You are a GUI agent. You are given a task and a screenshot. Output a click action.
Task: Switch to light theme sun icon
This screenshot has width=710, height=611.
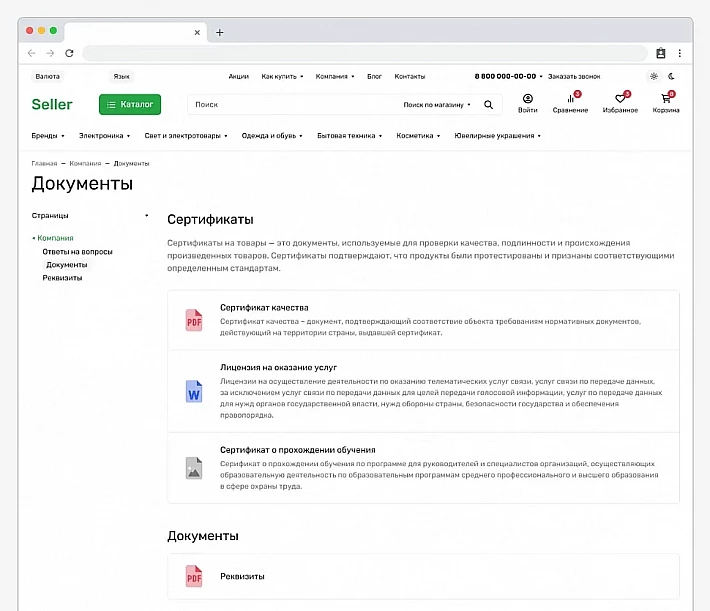654,76
